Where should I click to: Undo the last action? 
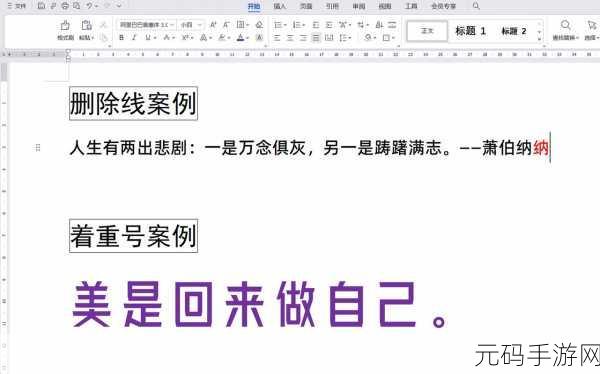89,6
